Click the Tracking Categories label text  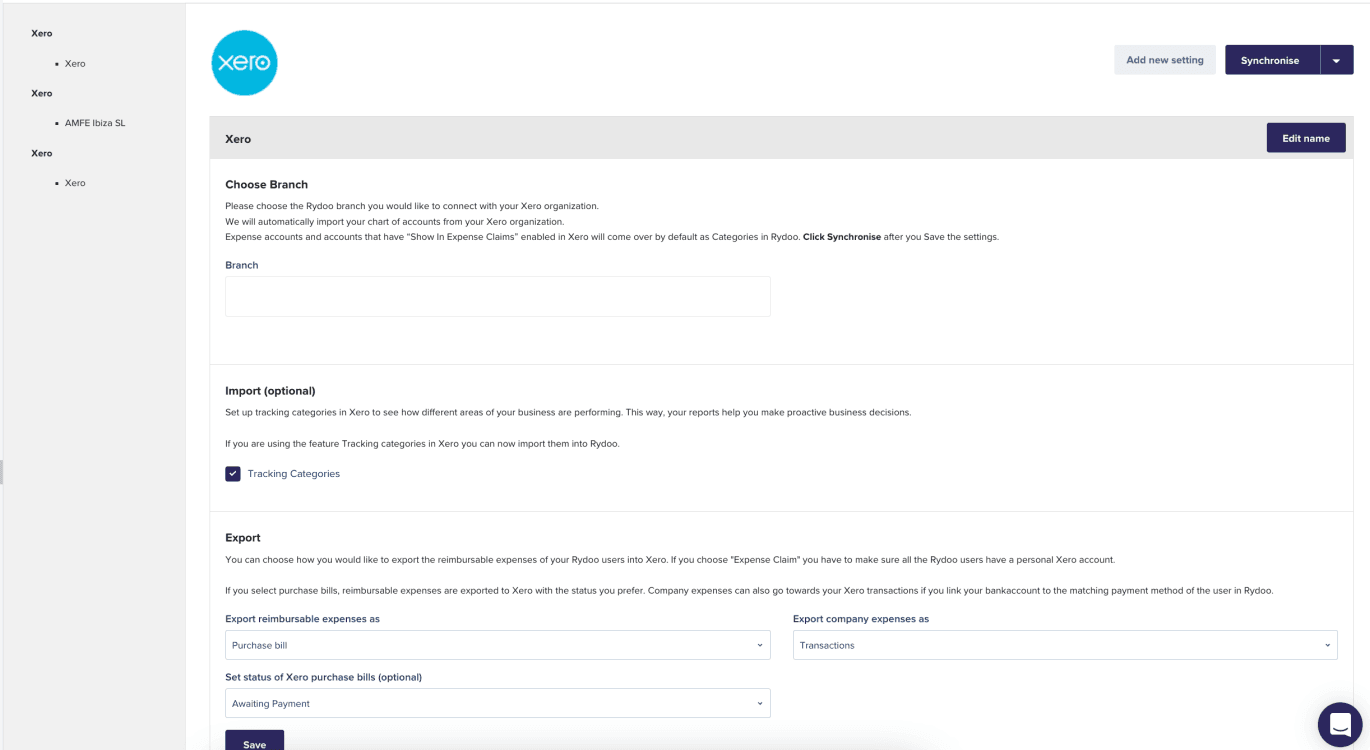coord(293,474)
